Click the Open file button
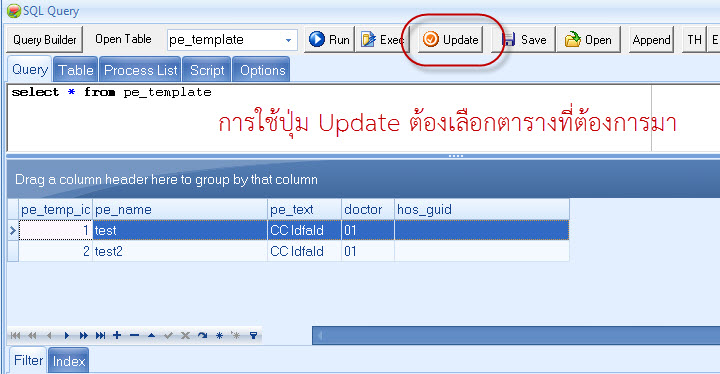Image resolution: width=720 pixels, height=374 pixels. click(588, 40)
